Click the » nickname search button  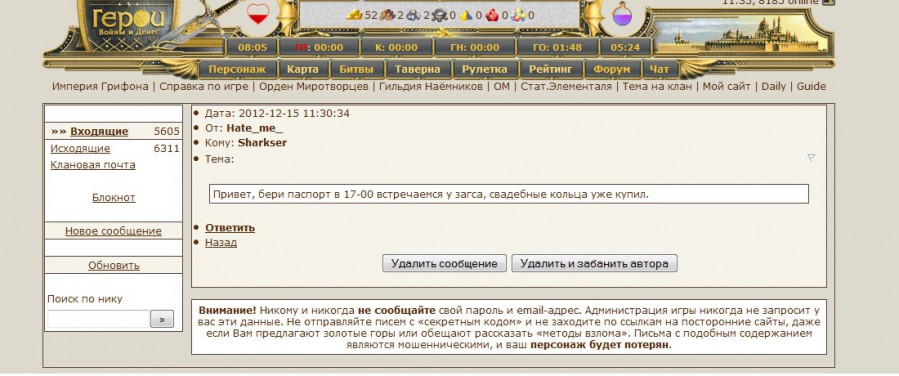coord(162,319)
